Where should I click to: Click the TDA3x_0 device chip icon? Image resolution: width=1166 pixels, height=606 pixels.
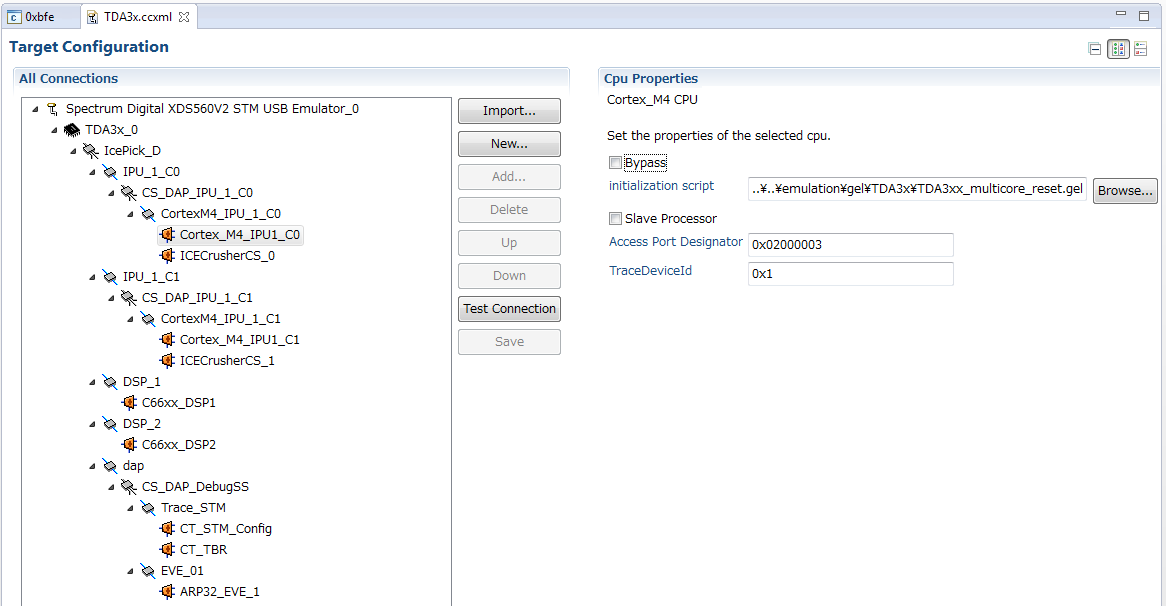(x=70, y=129)
